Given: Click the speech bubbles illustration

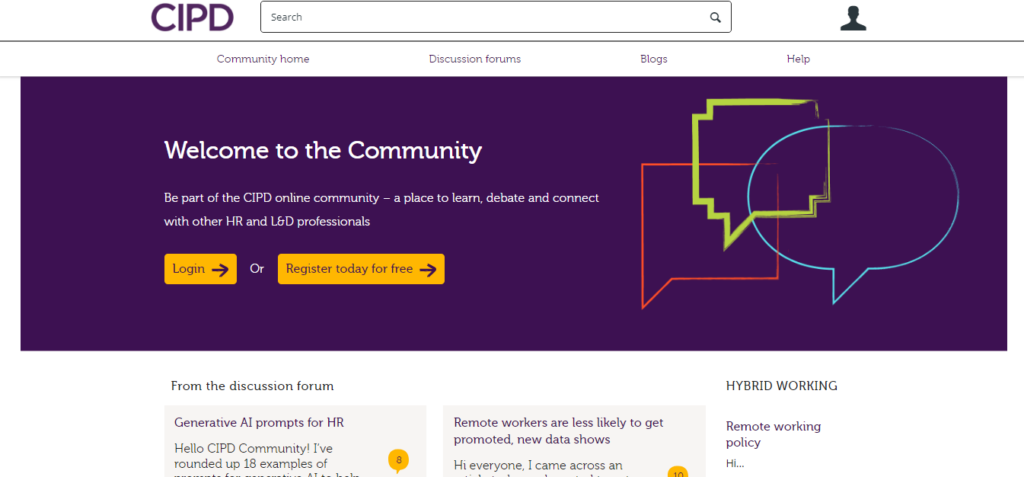Looking at the screenshot, I should coord(801,203).
